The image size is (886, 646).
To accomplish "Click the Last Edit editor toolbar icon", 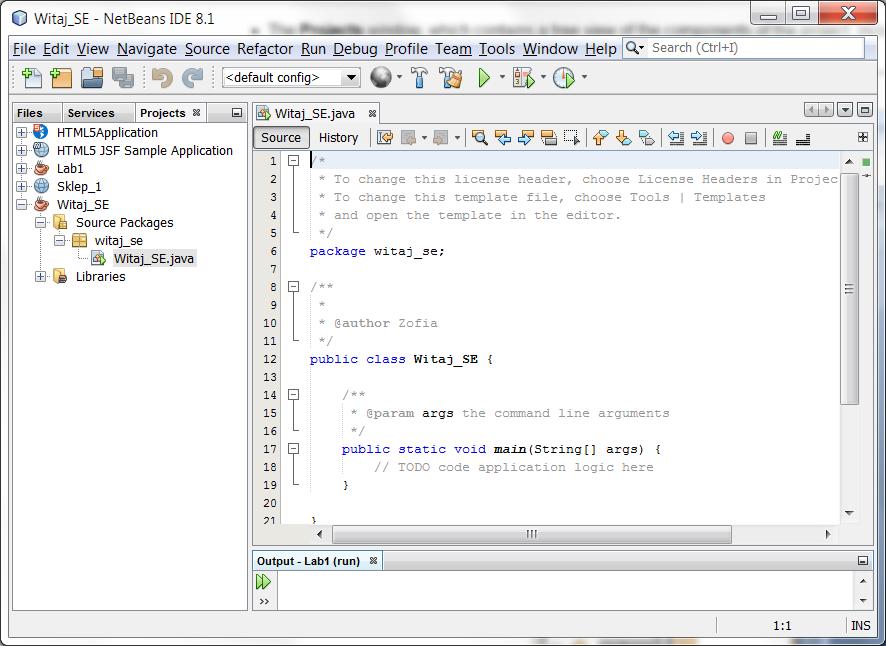I will point(385,137).
